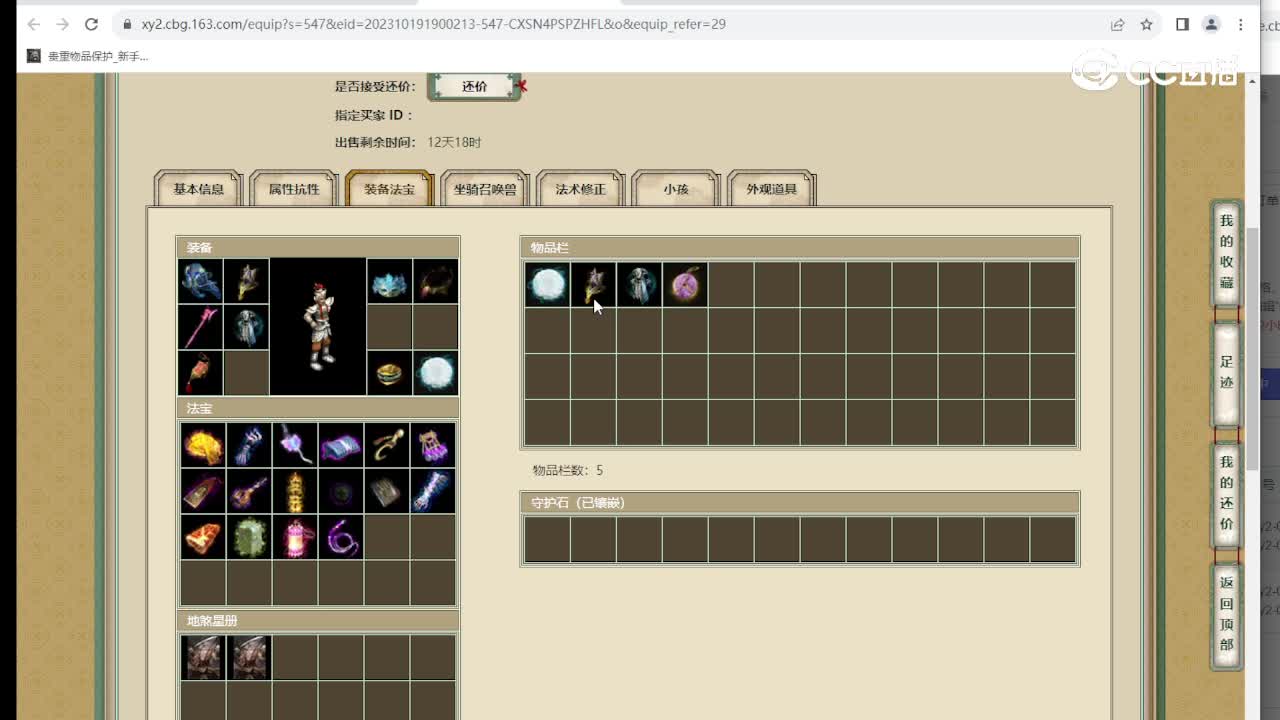Switch to the 基本信息 tab
This screenshot has width=1280, height=720.
199,189
